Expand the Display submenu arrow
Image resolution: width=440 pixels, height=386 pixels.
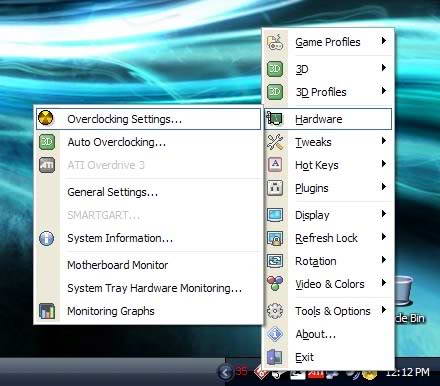click(x=384, y=214)
